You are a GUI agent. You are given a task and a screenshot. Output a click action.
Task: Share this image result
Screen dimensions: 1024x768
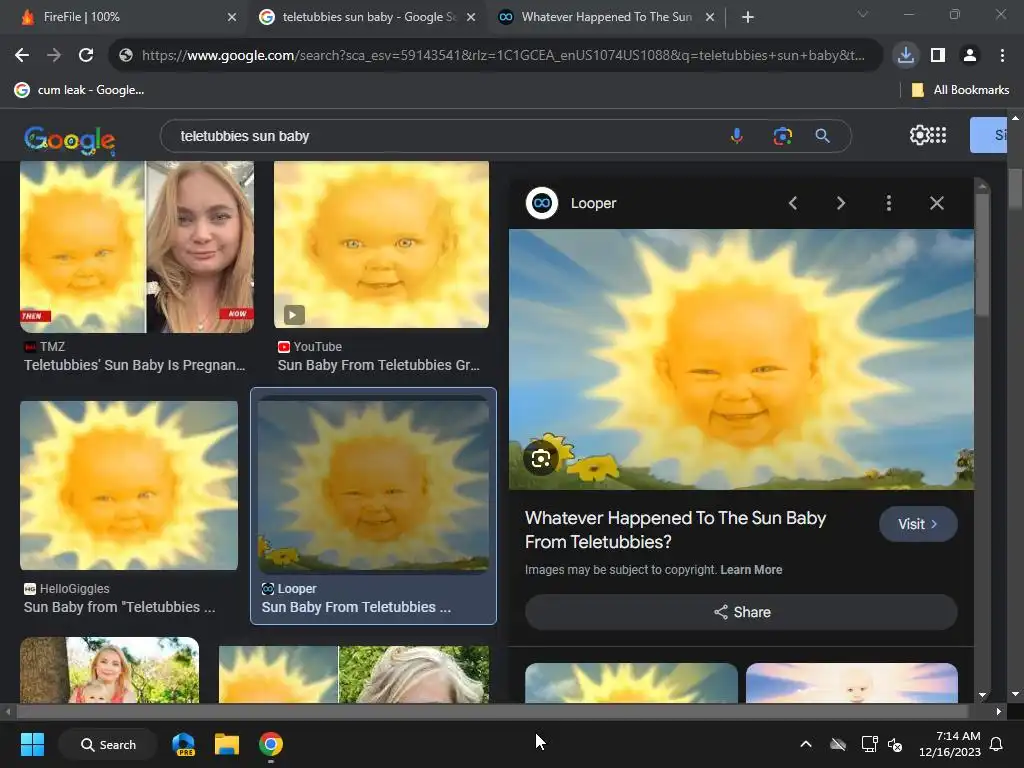pos(741,612)
